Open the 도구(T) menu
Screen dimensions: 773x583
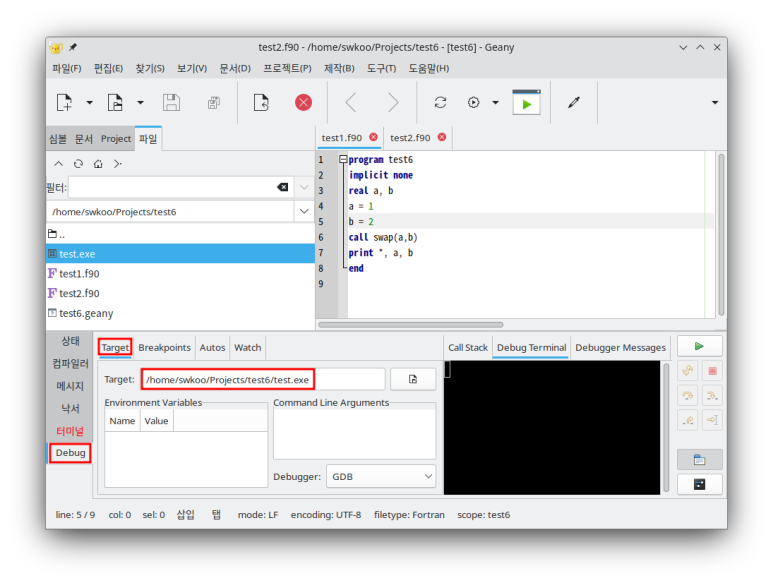point(381,69)
